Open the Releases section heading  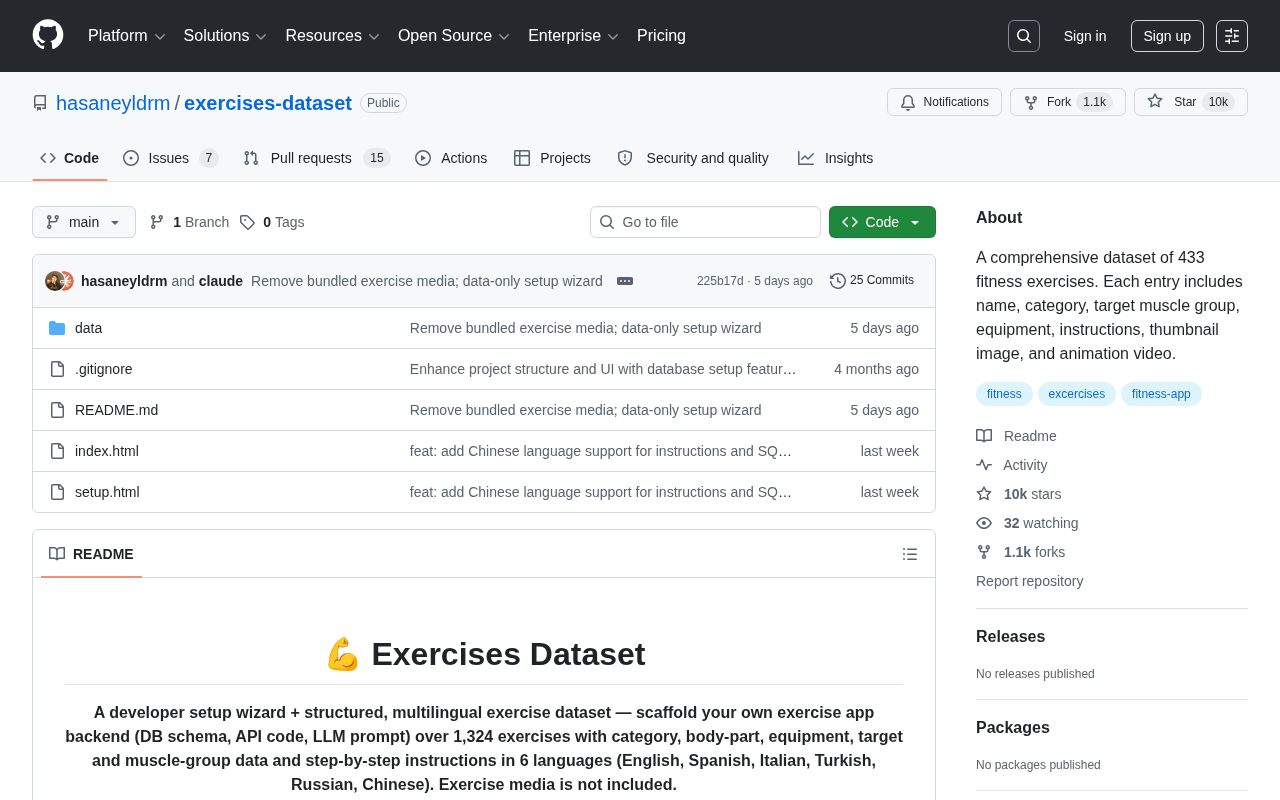[x=1010, y=637]
